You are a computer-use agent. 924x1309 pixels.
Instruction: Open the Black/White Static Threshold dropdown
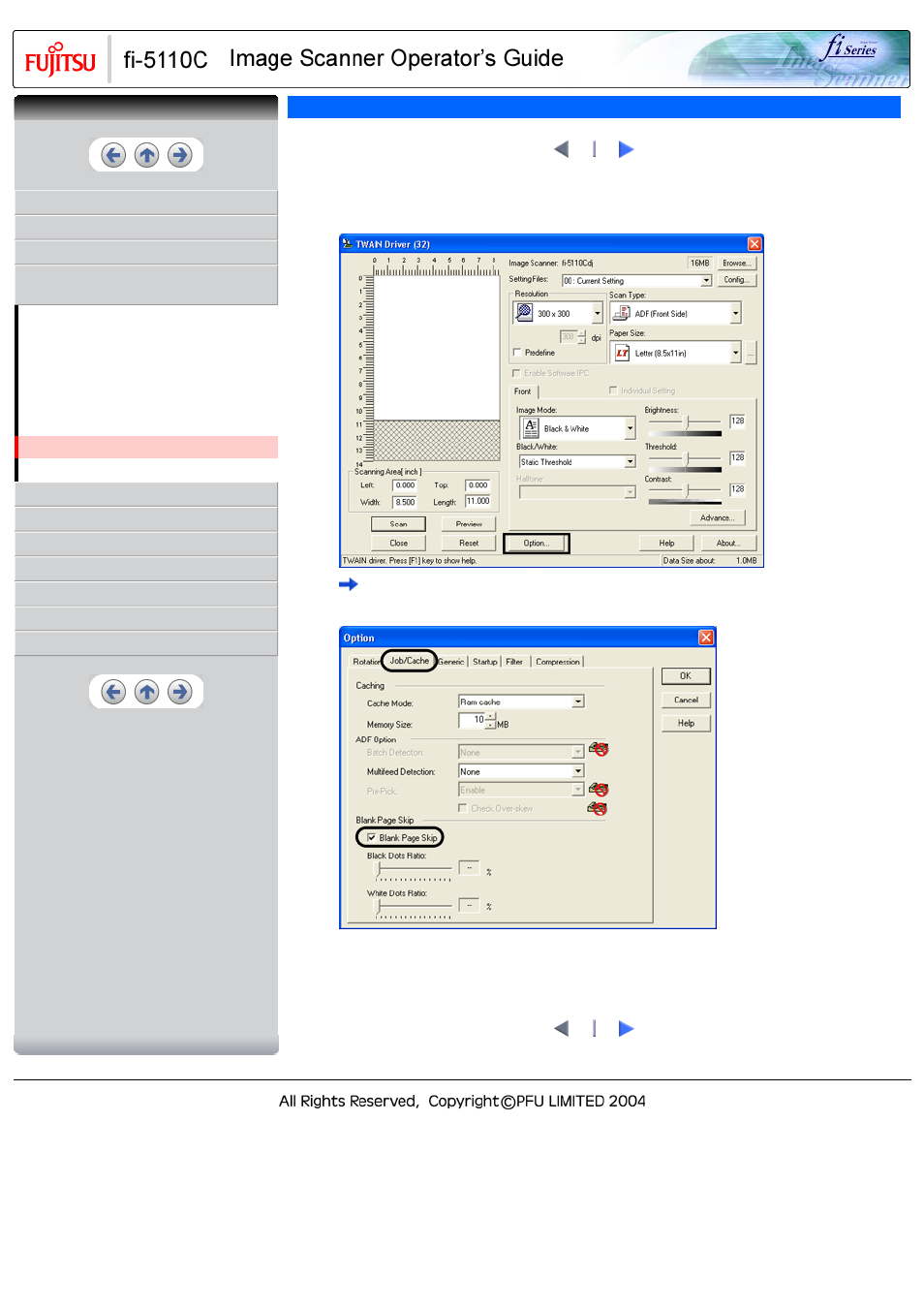pos(630,462)
